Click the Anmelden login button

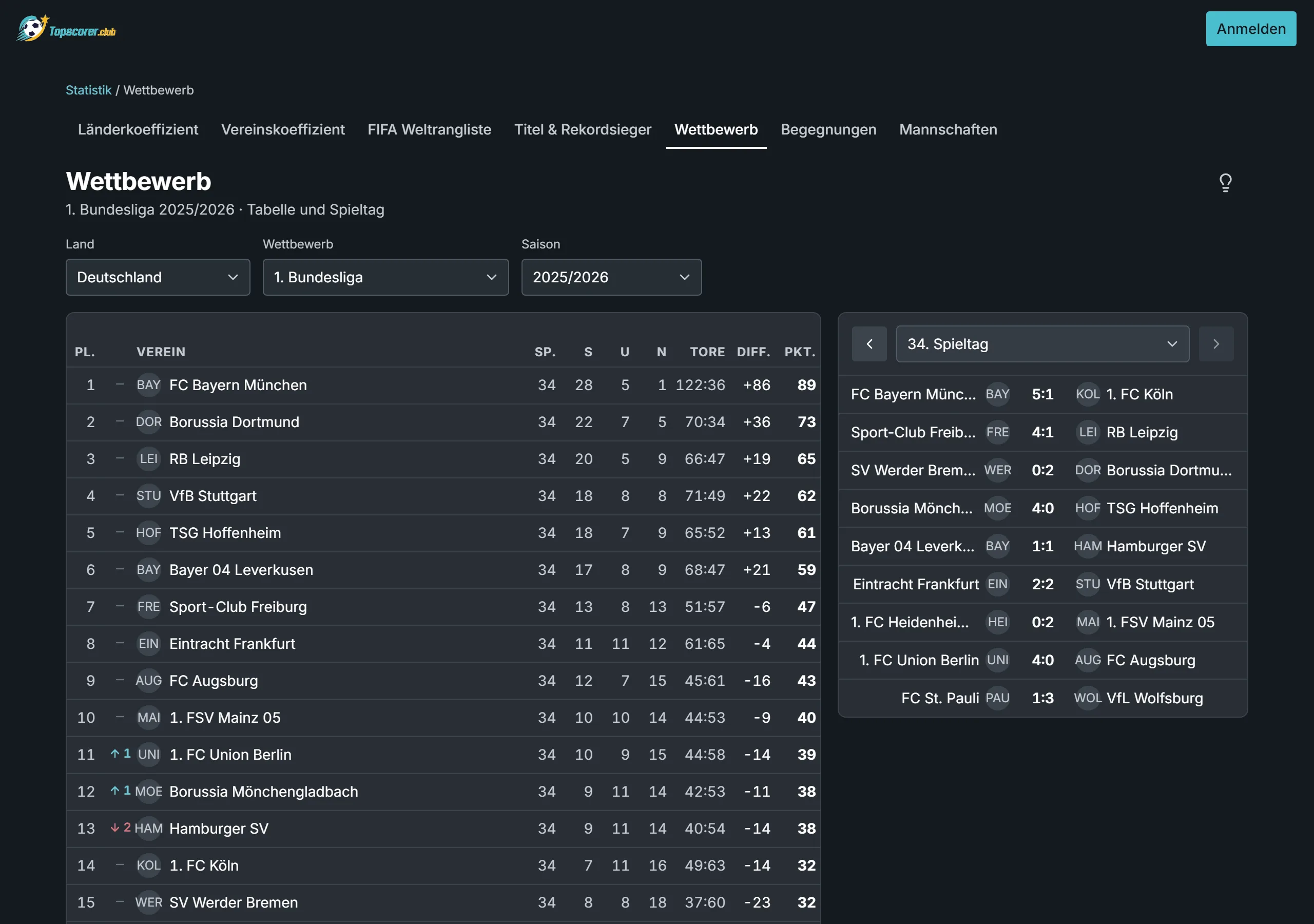(1250, 29)
